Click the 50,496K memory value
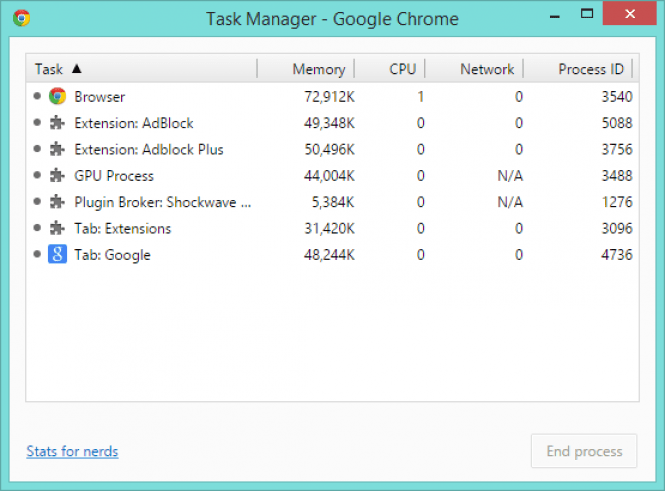This screenshot has width=665, height=491. 329,149
